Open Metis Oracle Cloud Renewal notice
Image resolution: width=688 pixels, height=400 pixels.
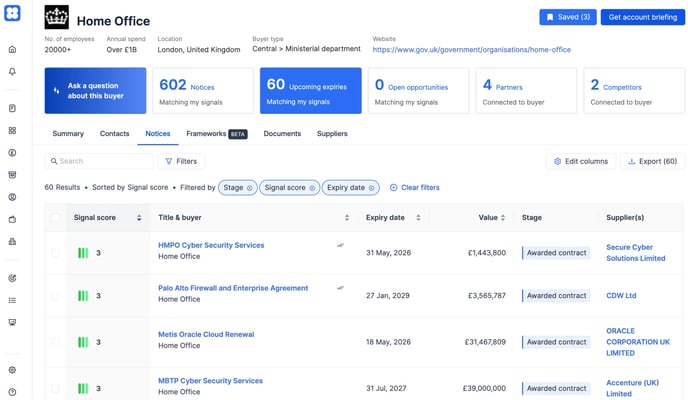206,334
